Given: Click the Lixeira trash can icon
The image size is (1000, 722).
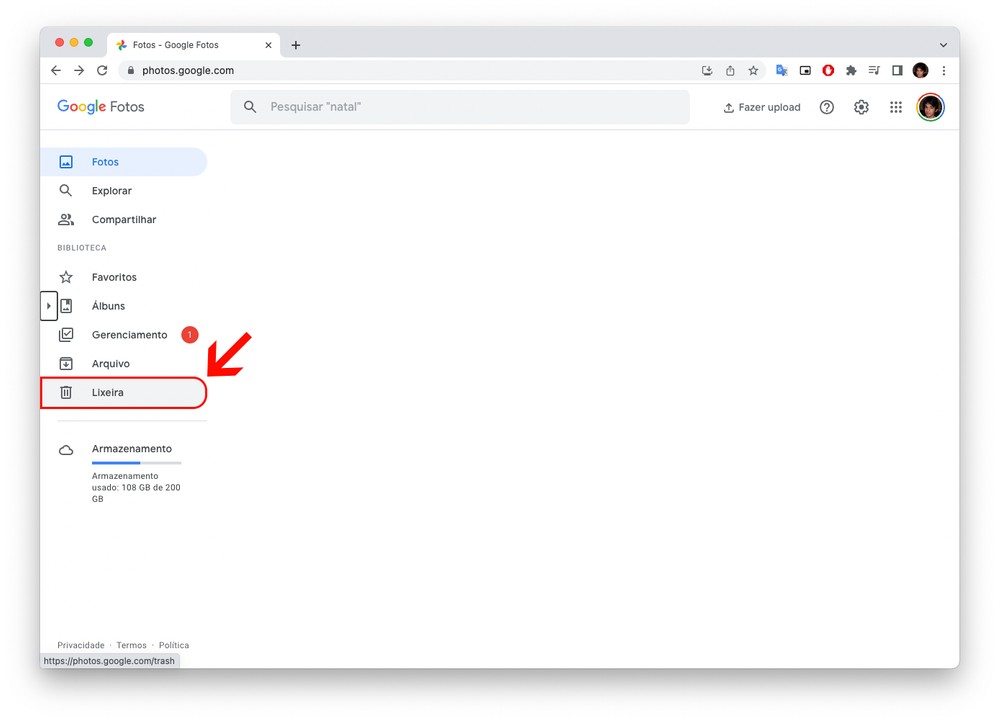Looking at the screenshot, I should [66, 392].
